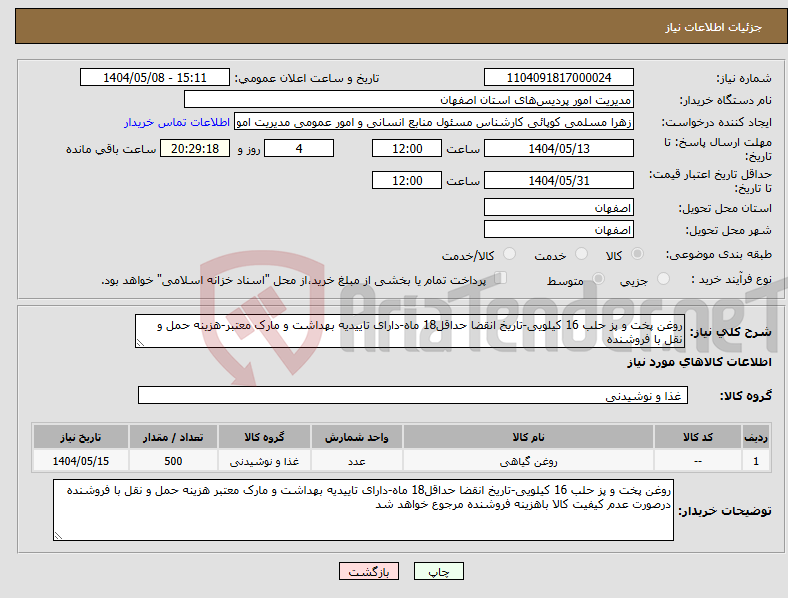Click the گروه کالا table column header
The image size is (788, 598).
264,437
